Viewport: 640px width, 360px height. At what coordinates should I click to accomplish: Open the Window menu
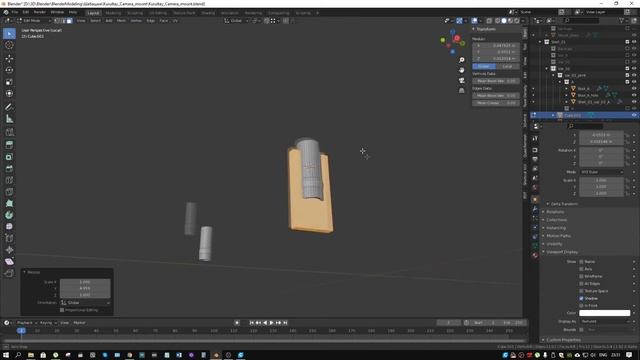tap(57, 12)
